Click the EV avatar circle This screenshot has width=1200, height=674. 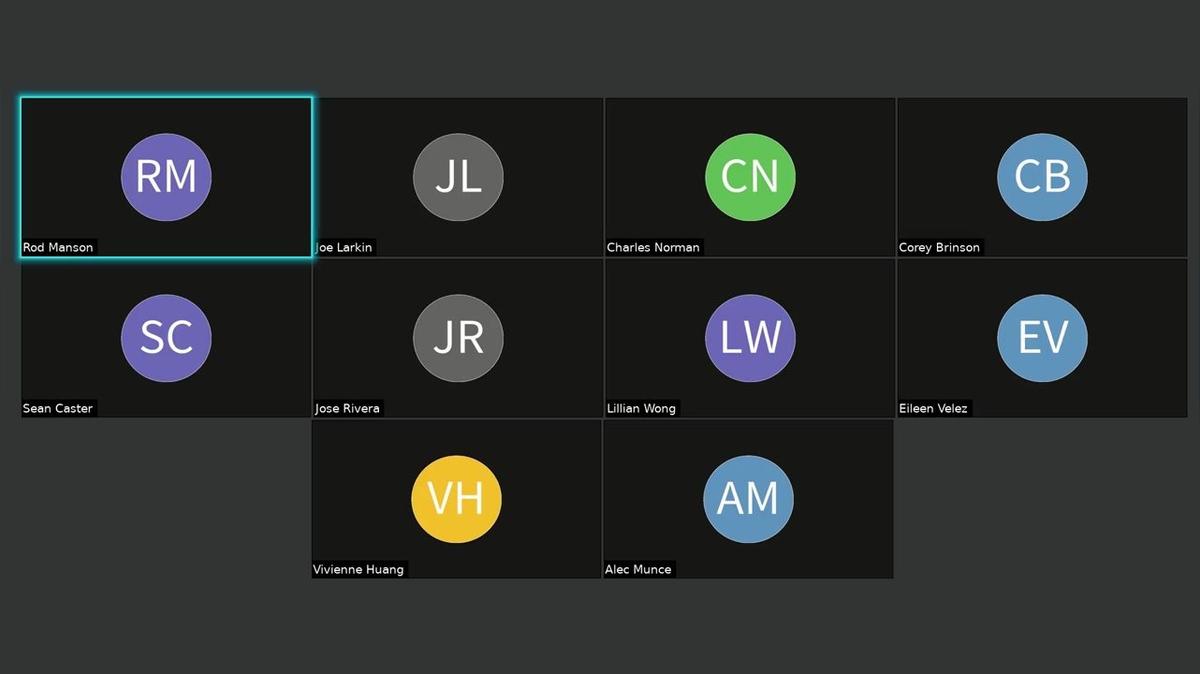point(1042,338)
